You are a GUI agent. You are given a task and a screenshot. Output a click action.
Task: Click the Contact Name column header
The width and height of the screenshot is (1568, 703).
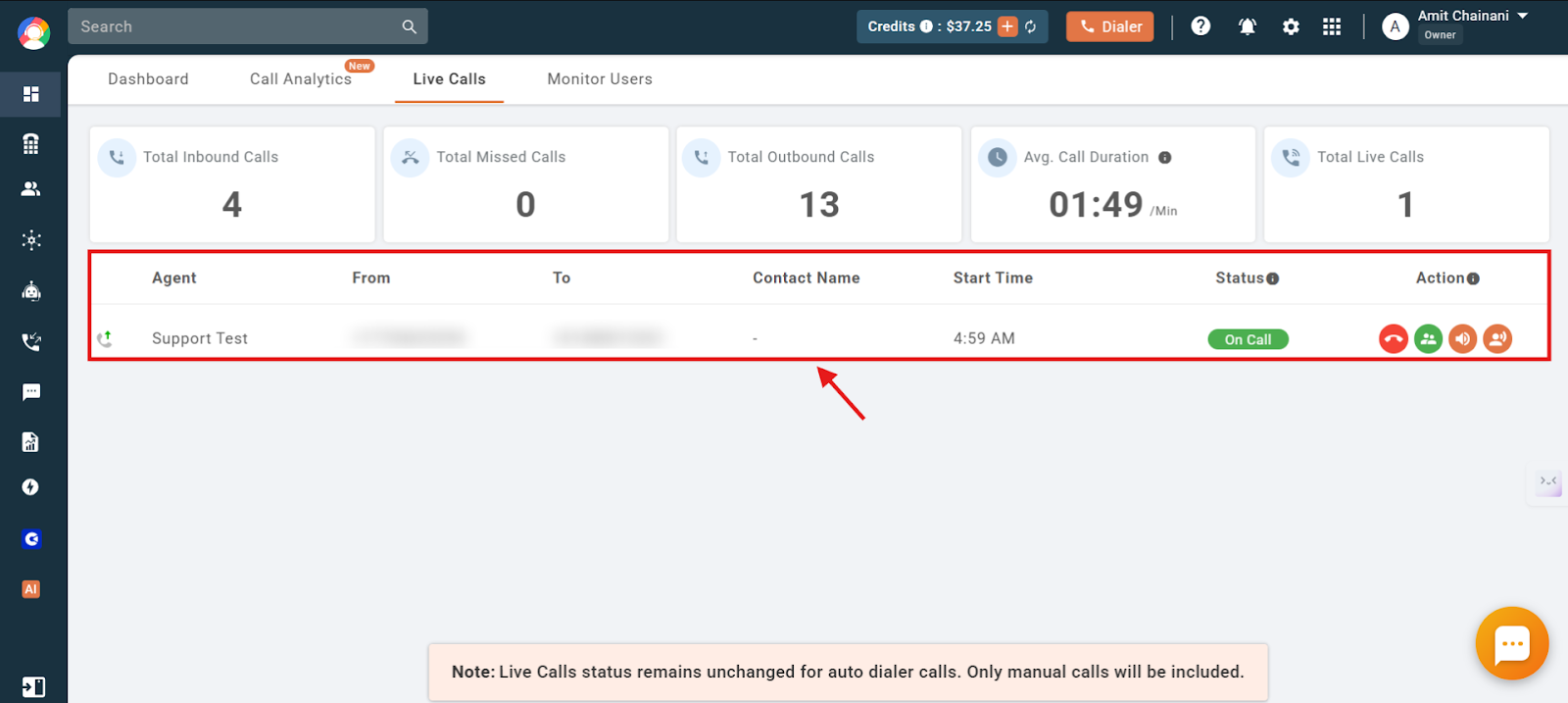pos(807,278)
